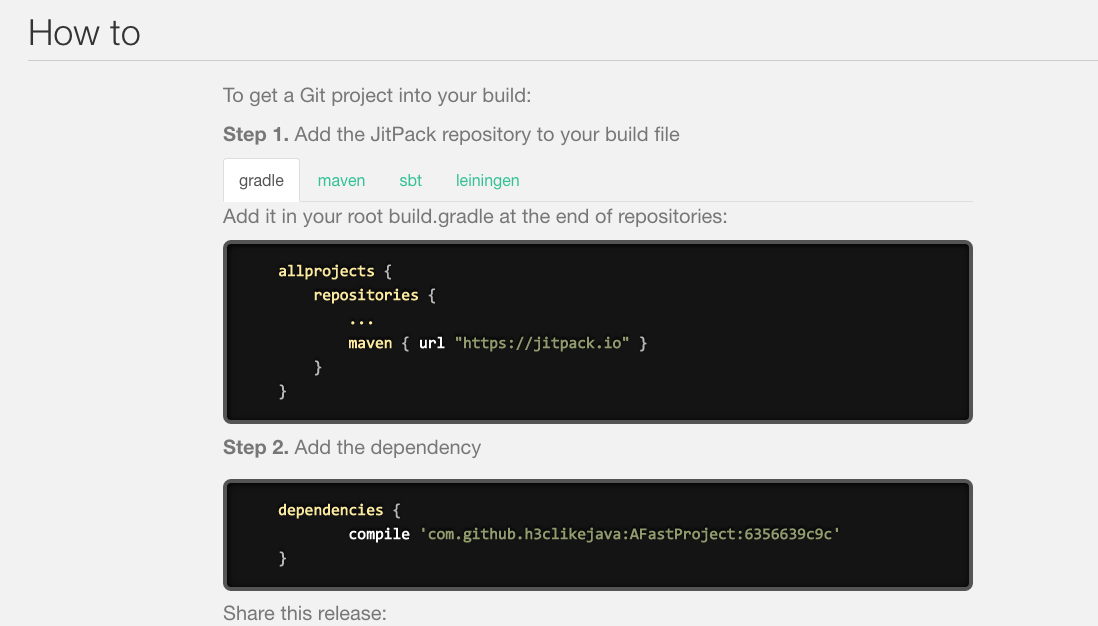Click the ellipsis line in the repositories block
The image size is (1098, 626).
[361, 319]
